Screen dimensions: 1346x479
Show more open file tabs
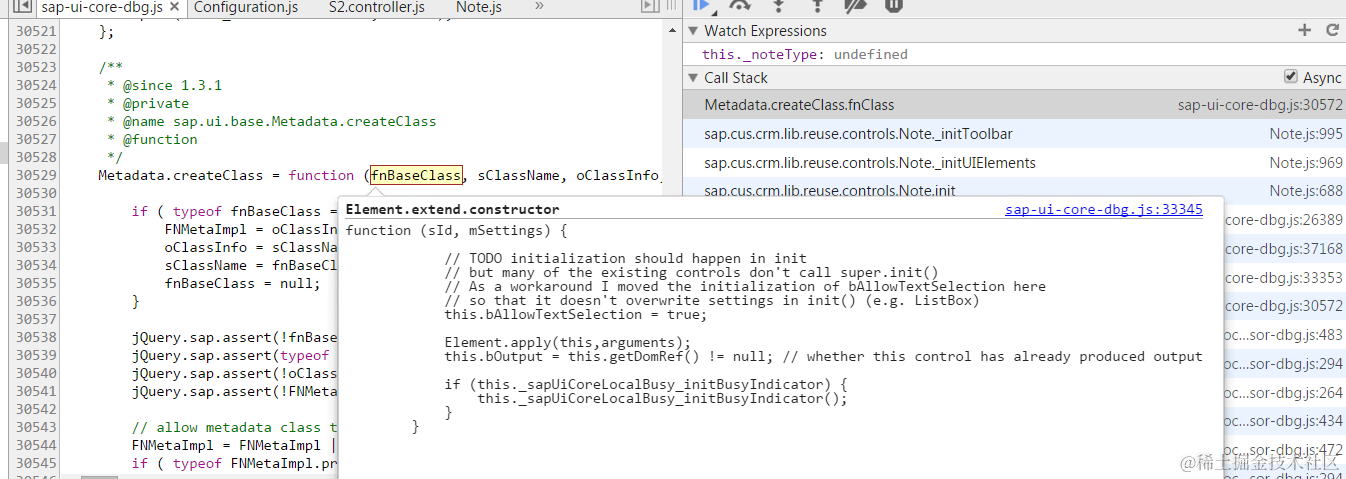tap(539, 7)
